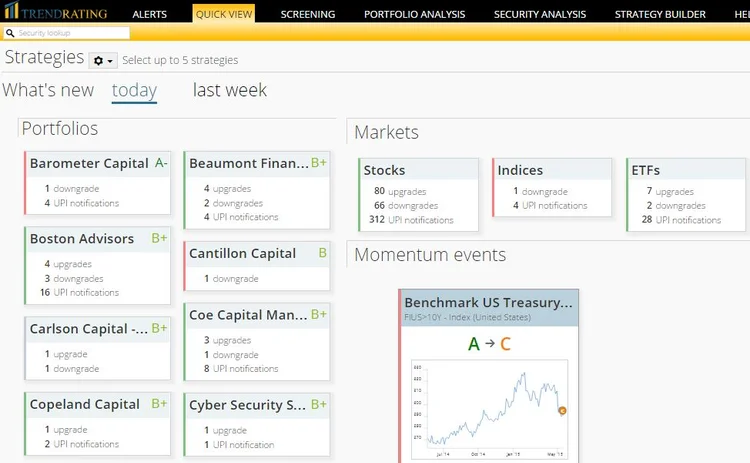
Task: Open Portfolio Analysis
Action: 414,14
